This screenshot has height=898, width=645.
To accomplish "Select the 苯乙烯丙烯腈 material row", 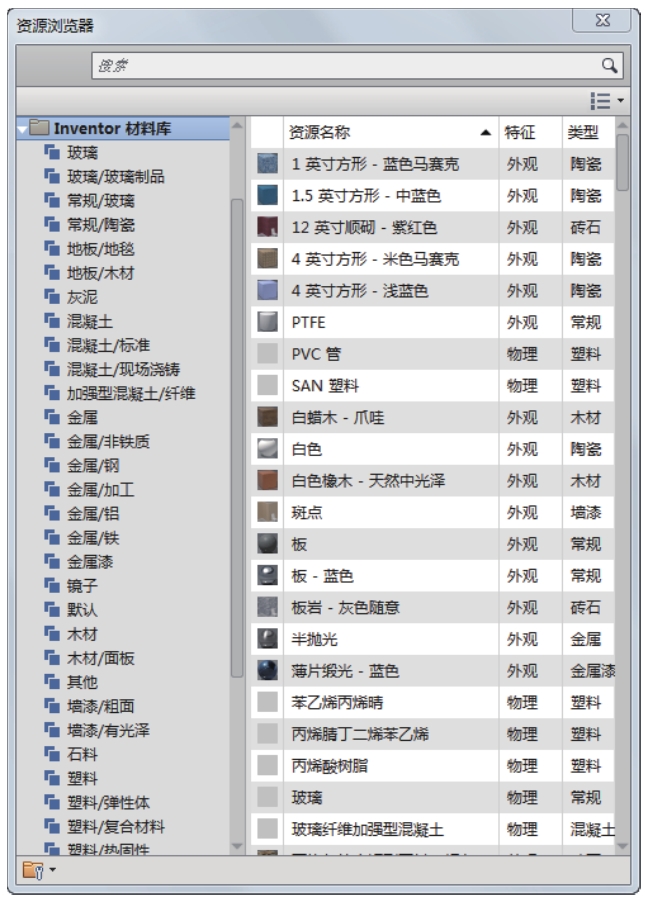I will [432, 702].
